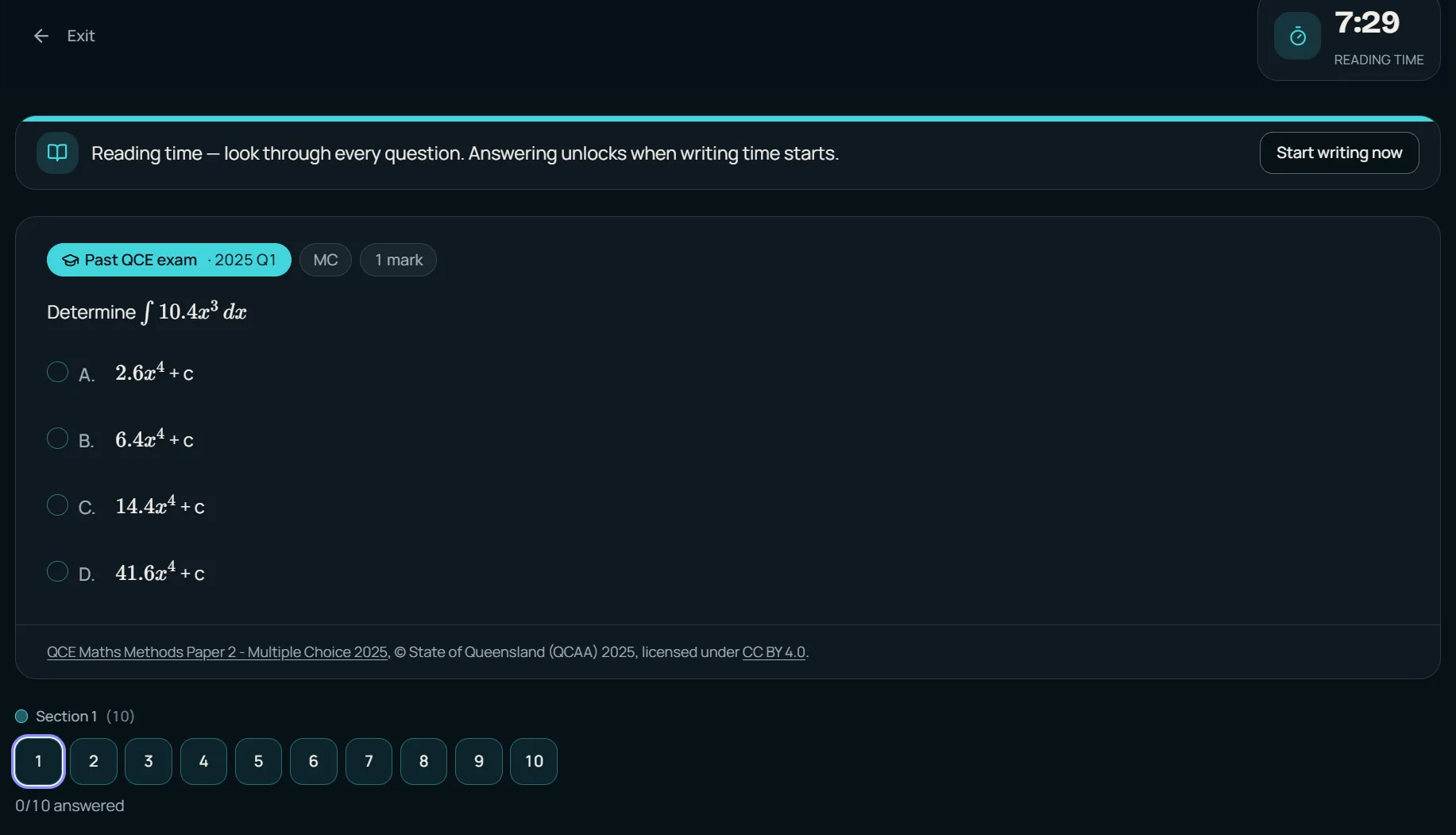Select radio option A 2.6x⁴ + c
Screen dimensions: 1456x835
pyautogui.click(x=57, y=372)
